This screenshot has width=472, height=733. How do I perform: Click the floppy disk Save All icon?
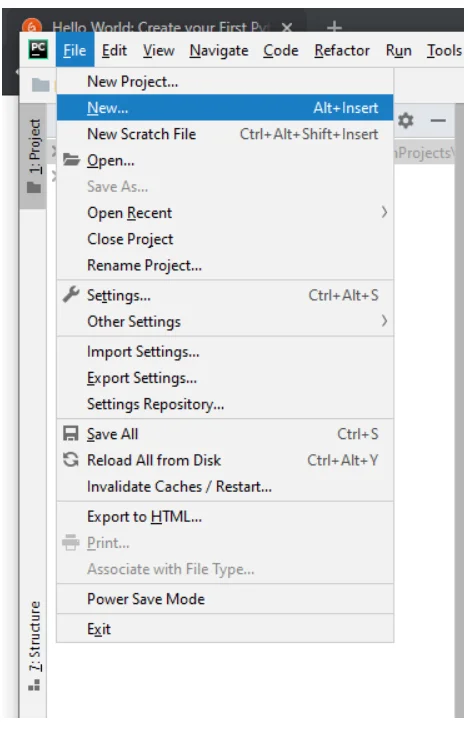71,433
